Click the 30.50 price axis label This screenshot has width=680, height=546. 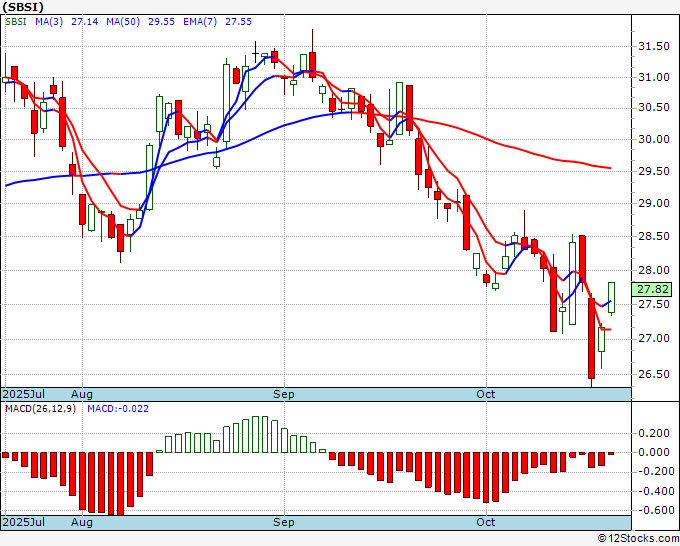tap(654, 108)
